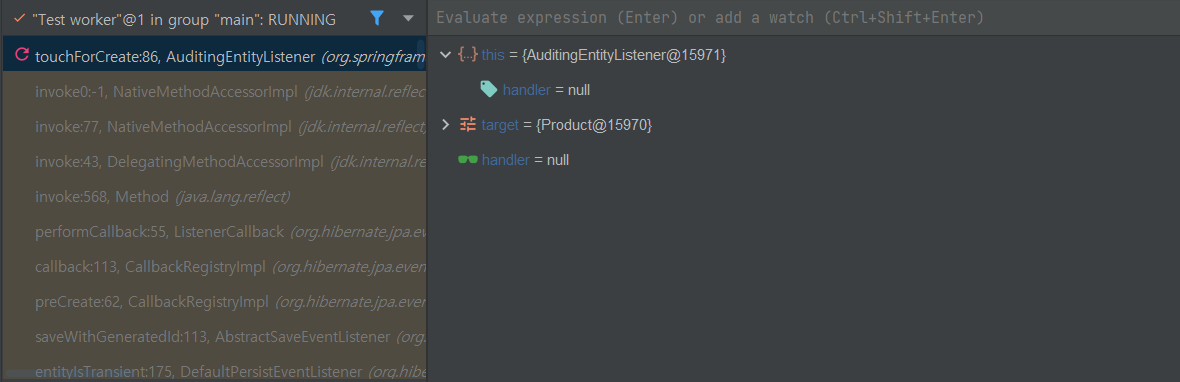The width and height of the screenshot is (1180, 382).
Task: Click the frames list vertical scrollbar
Action: pyautogui.click(x=421, y=54)
